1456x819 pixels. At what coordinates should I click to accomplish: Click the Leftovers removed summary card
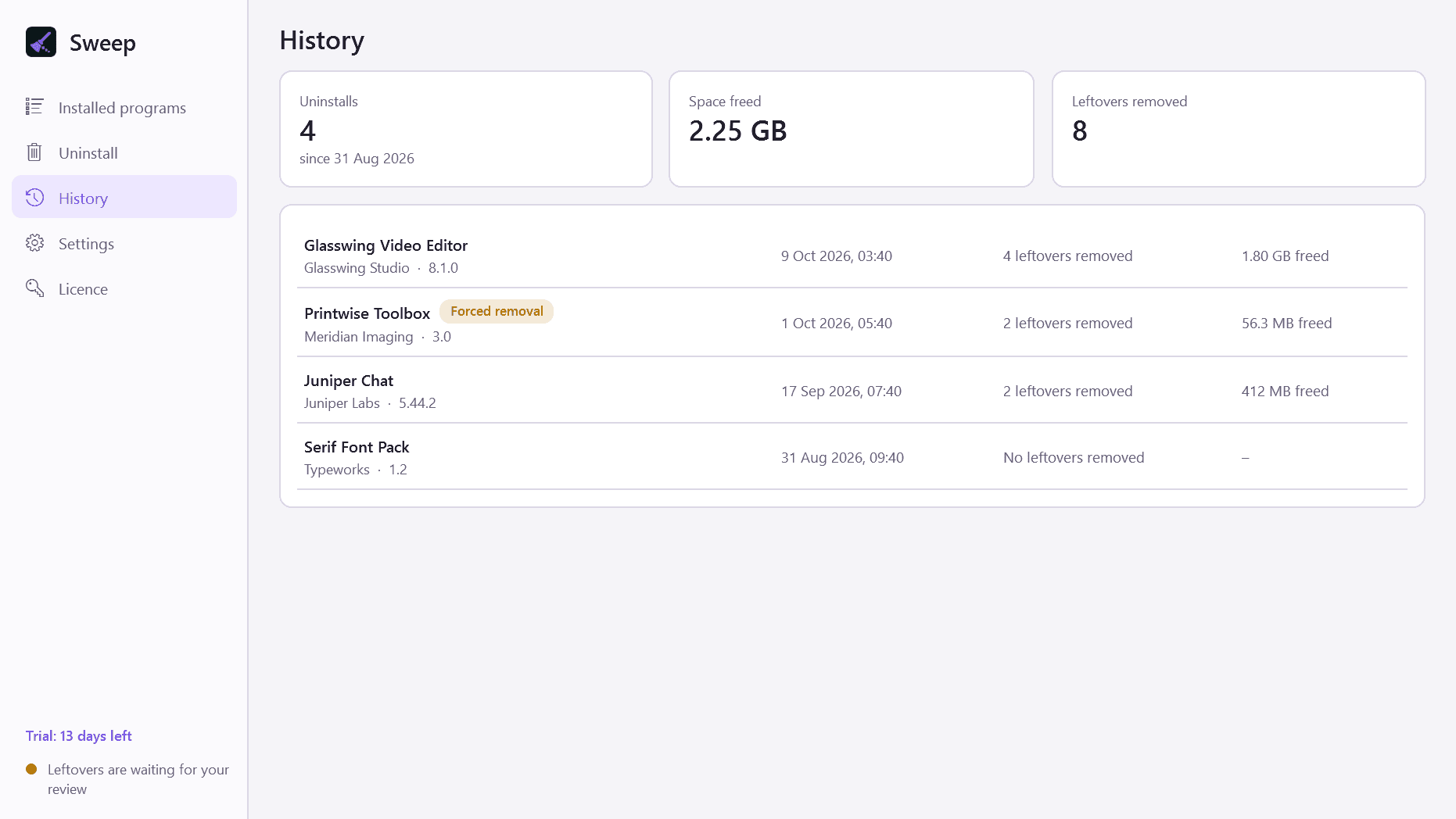pyautogui.click(x=1239, y=129)
